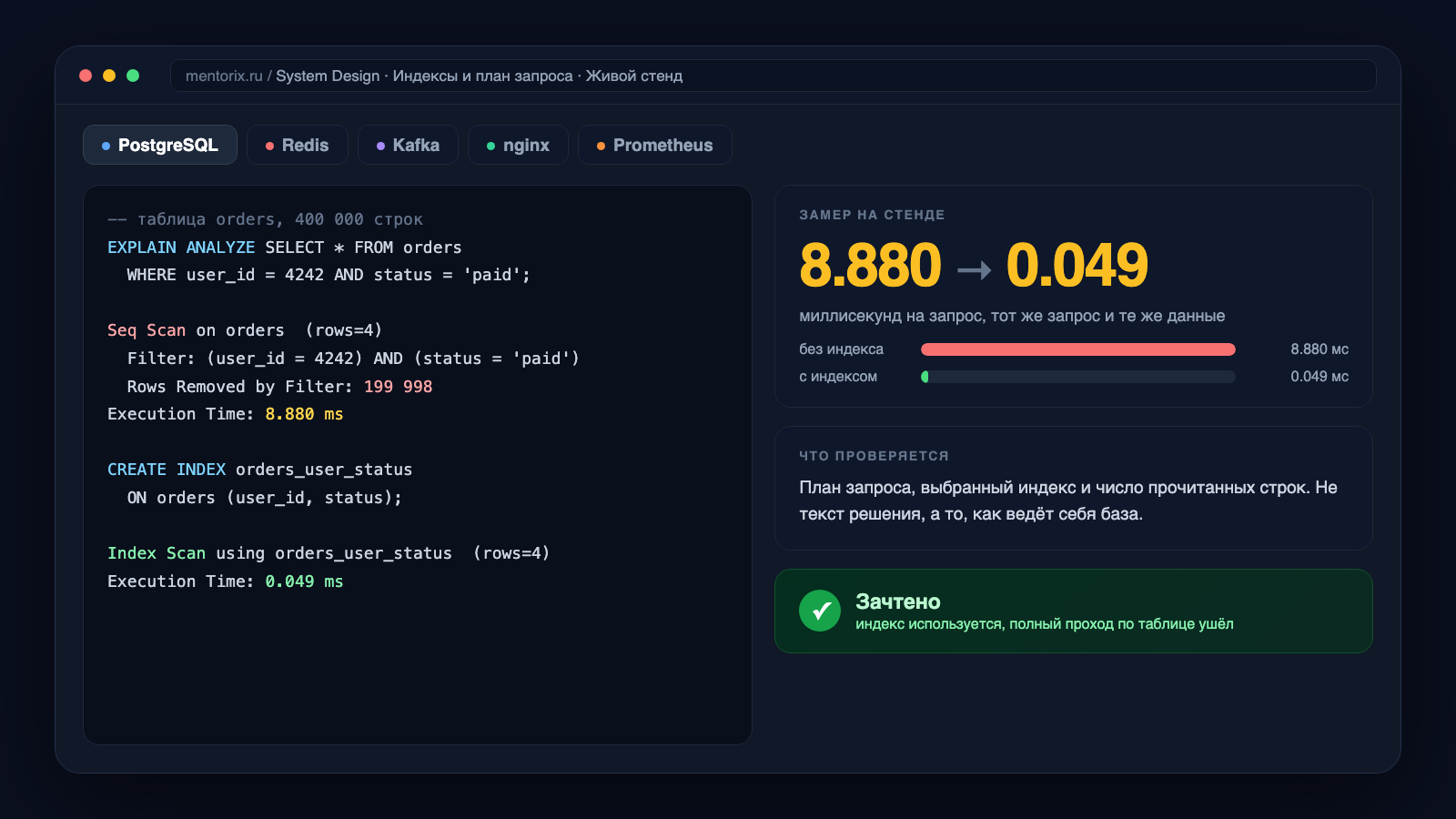
Task: Click the arrow between 8.880 and 0.049
Action: (974, 270)
